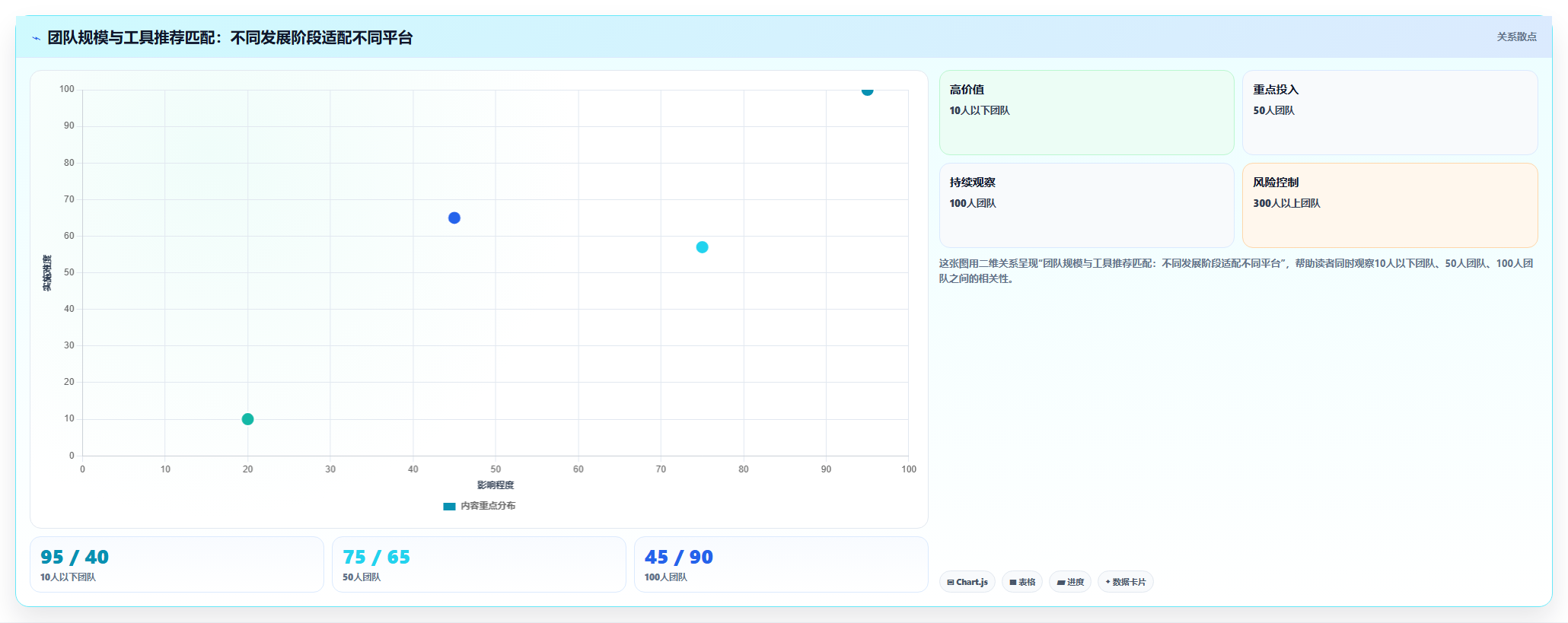Click the 75 / 65 stat card
The image size is (1568, 623).
pos(479,564)
